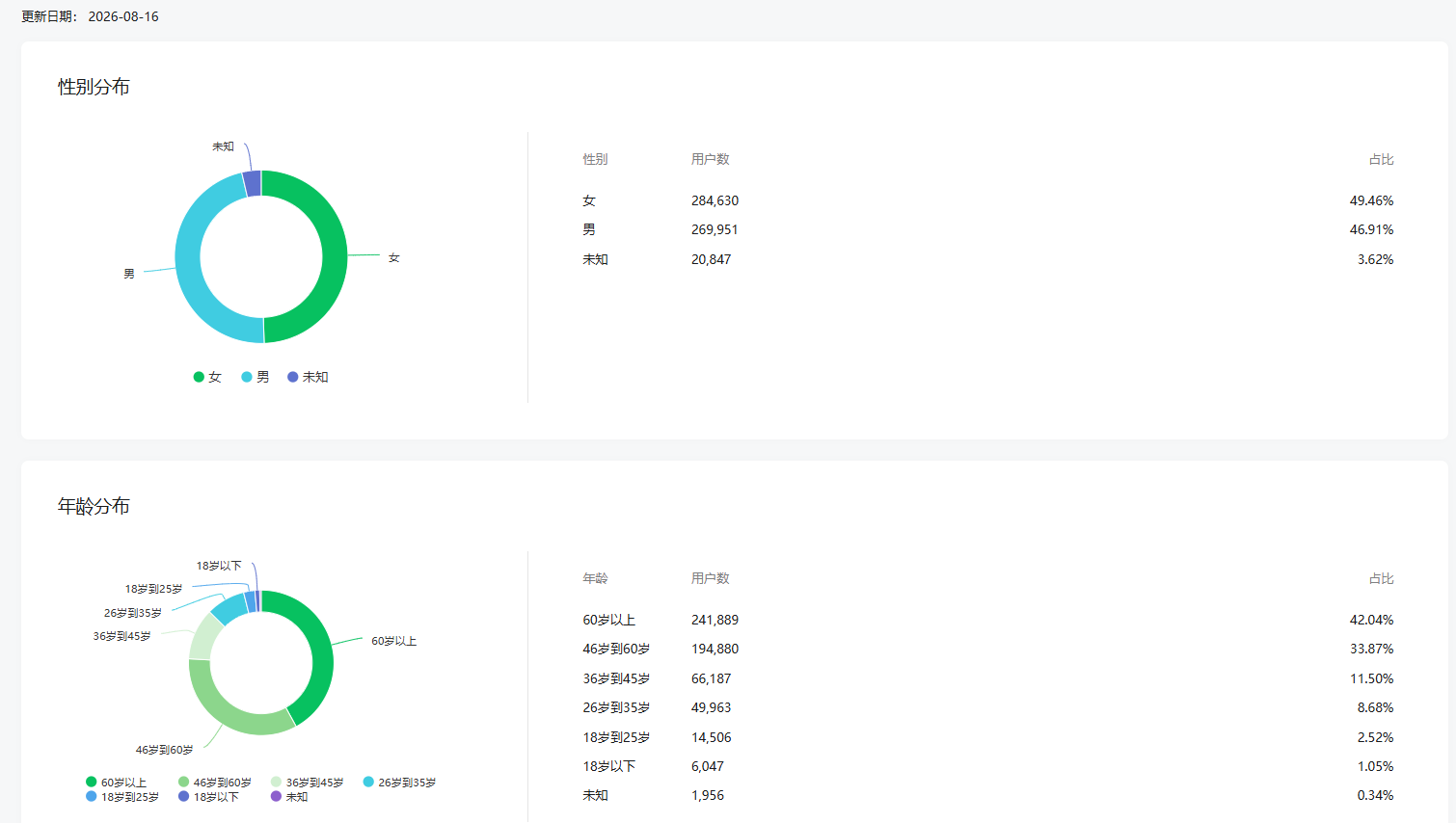The image size is (1456, 823).
Task: Toggle the 46岁到60岁 legend item in age chart
Action: pyautogui.click(x=215, y=783)
